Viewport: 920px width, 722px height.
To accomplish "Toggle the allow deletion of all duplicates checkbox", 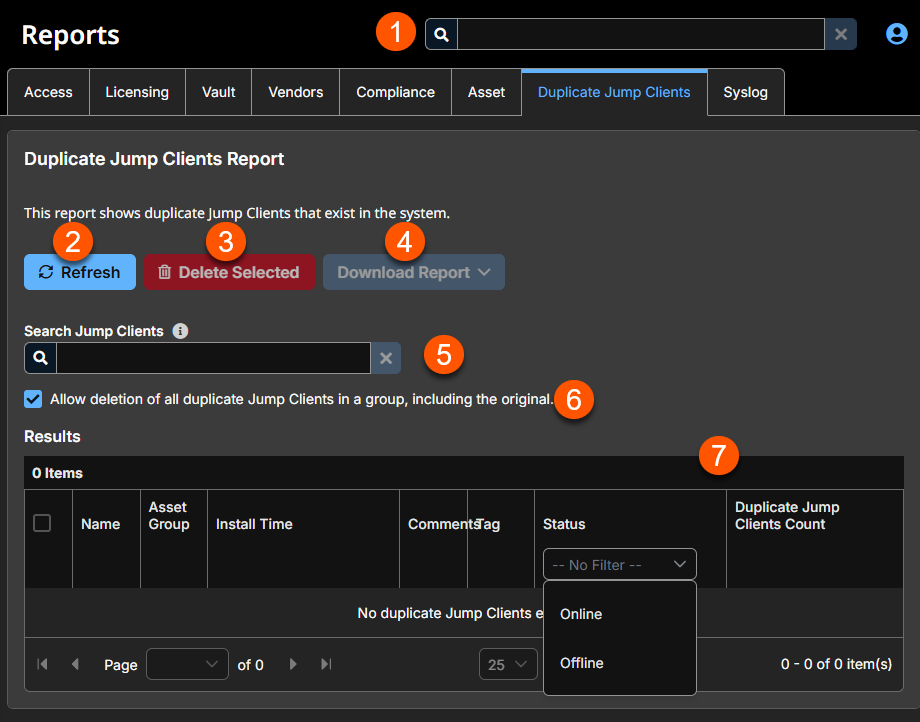I will pyautogui.click(x=33, y=399).
